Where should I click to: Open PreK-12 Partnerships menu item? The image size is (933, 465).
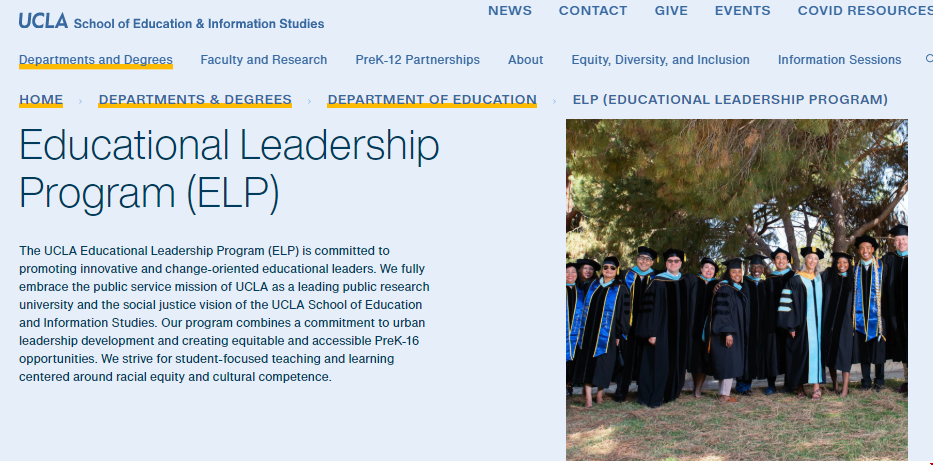[x=417, y=60]
